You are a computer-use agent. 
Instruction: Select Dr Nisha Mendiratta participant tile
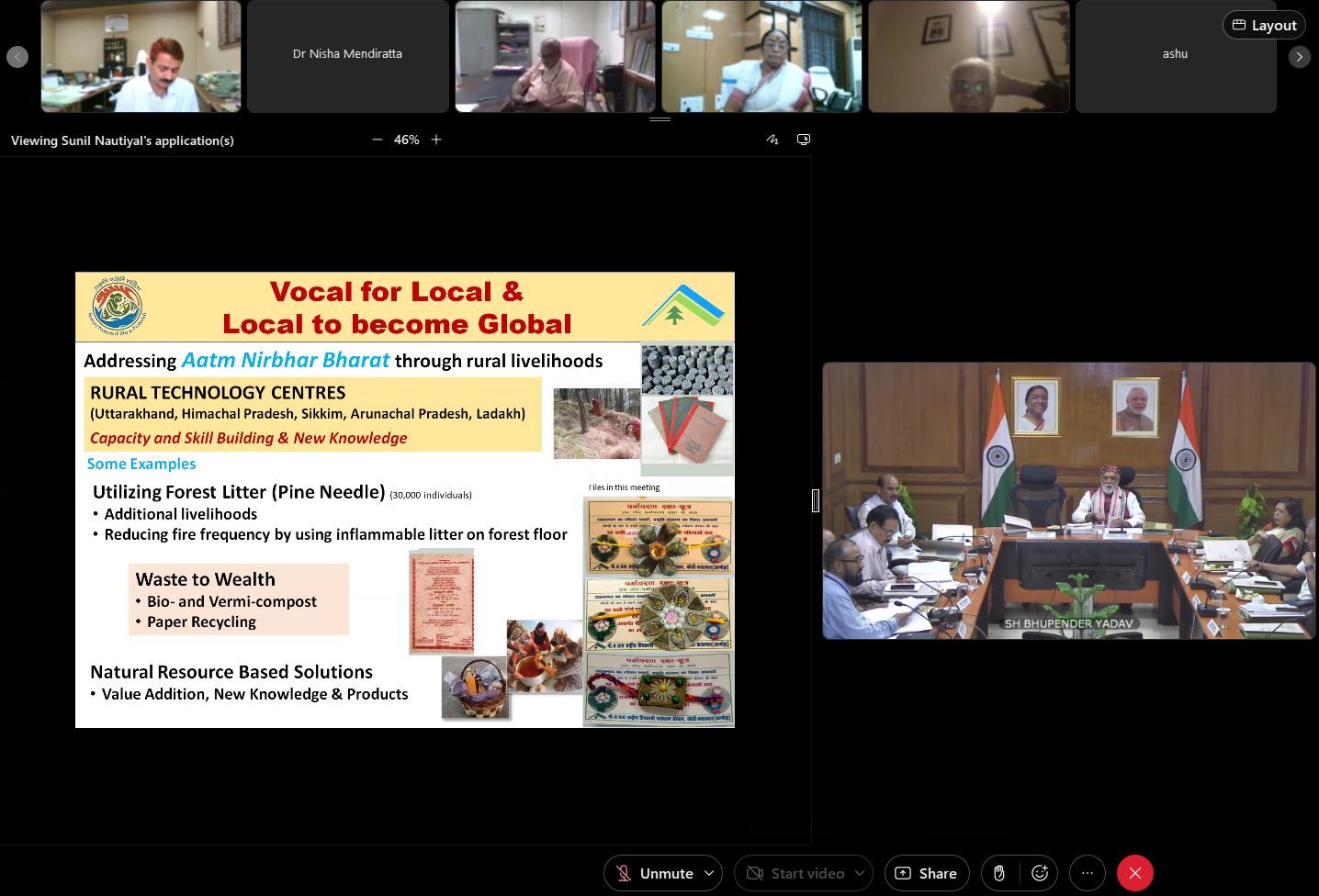(x=347, y=55)
